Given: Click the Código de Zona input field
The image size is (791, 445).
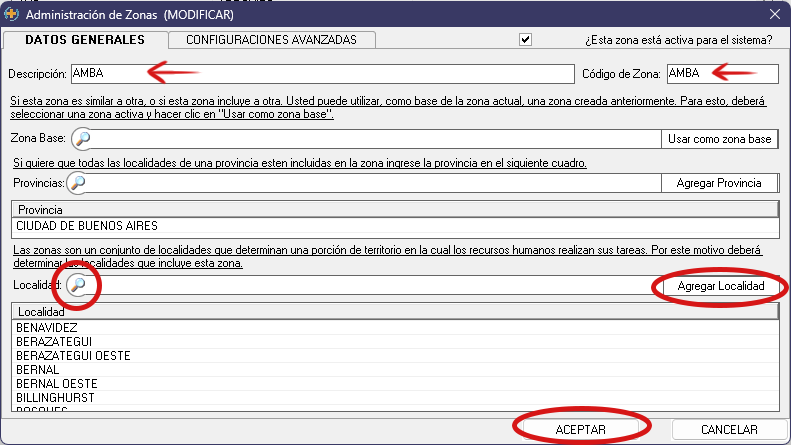Looking at the screenshot, I should click(722, 74).
